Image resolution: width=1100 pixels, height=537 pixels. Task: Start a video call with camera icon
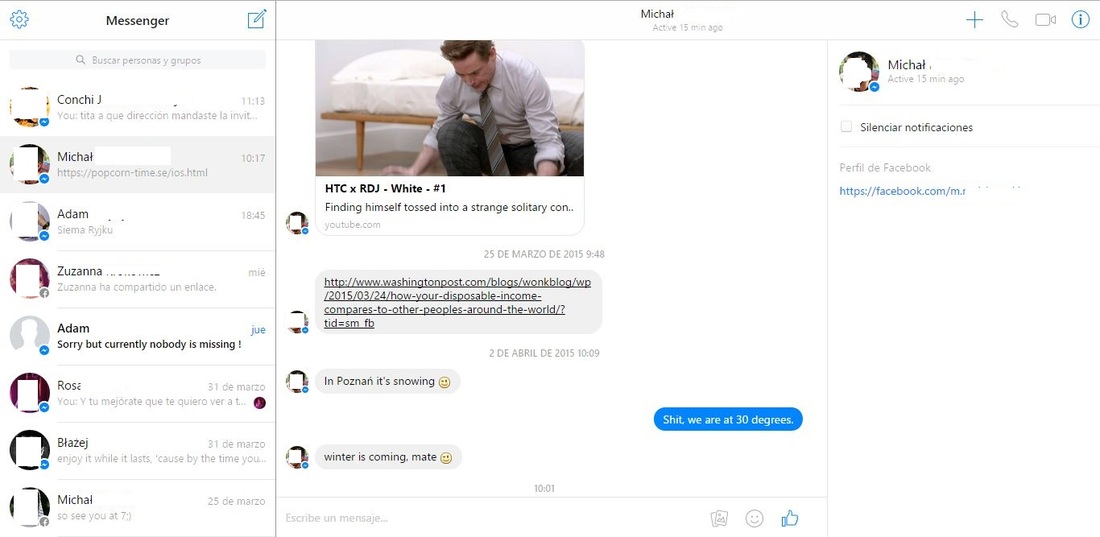point(1045,20)
